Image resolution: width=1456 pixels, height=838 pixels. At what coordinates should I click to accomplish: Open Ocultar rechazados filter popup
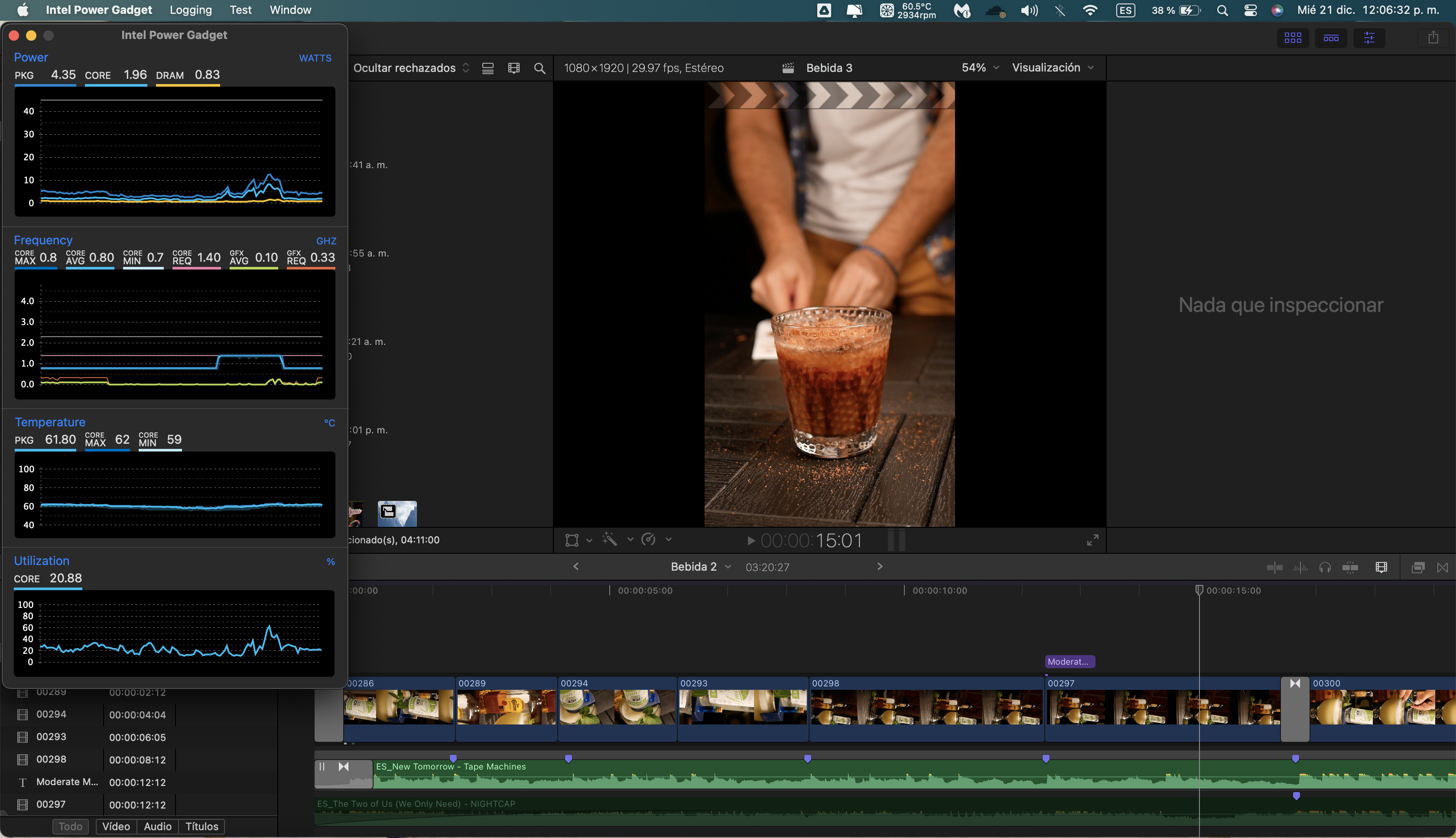(x=411, y=68)
